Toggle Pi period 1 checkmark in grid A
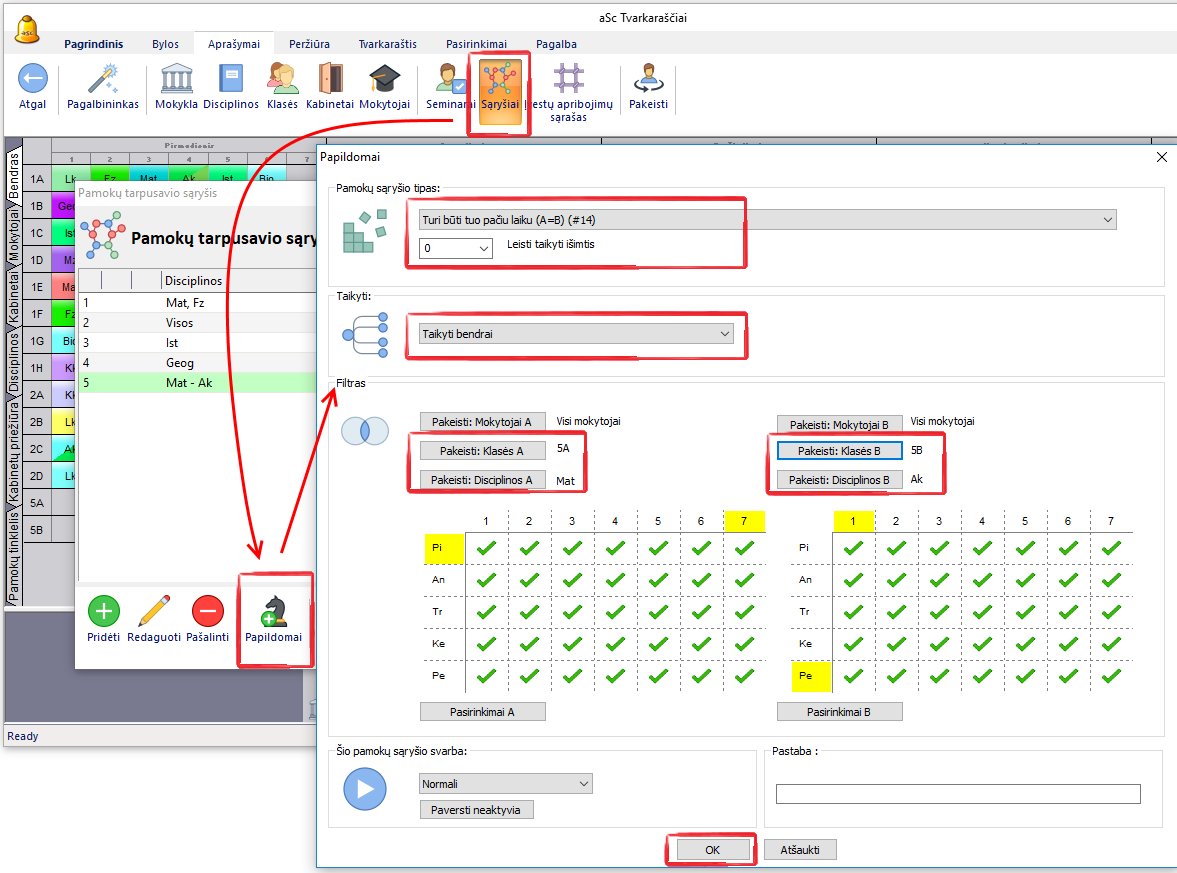The image size is (1177, 873). pos(486,548)
